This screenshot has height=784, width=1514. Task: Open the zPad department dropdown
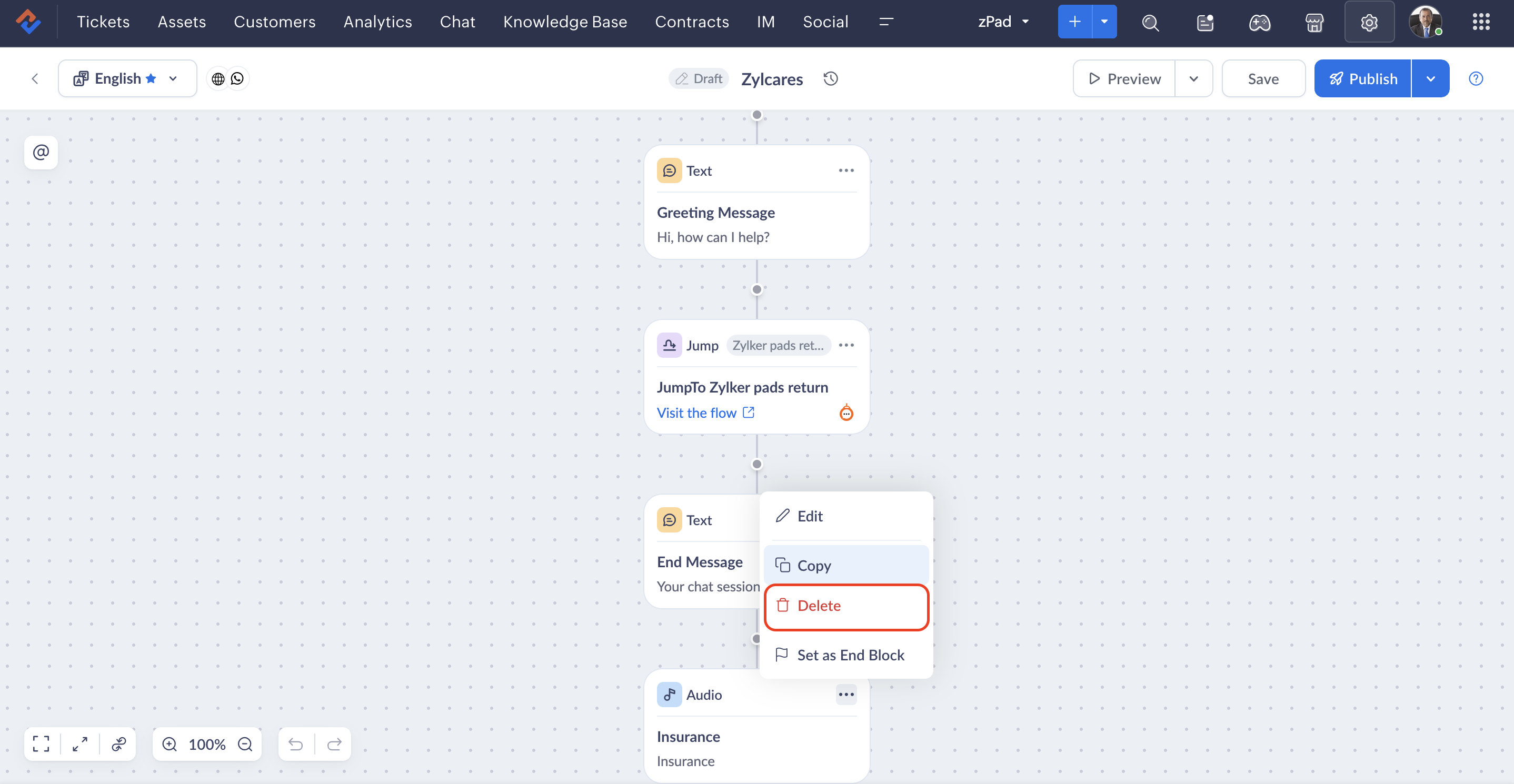click(x=1003, y=22)
